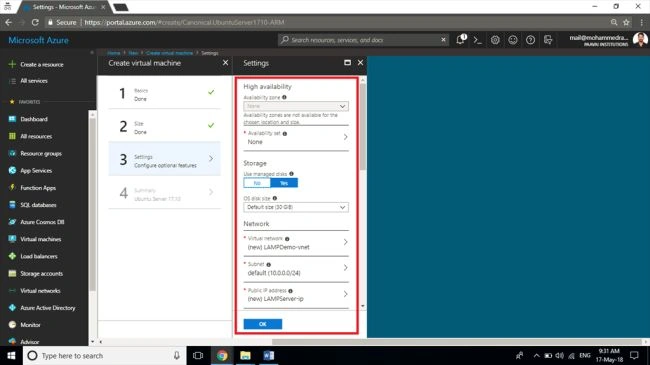Click the SQL databases icon

[12, 204]
